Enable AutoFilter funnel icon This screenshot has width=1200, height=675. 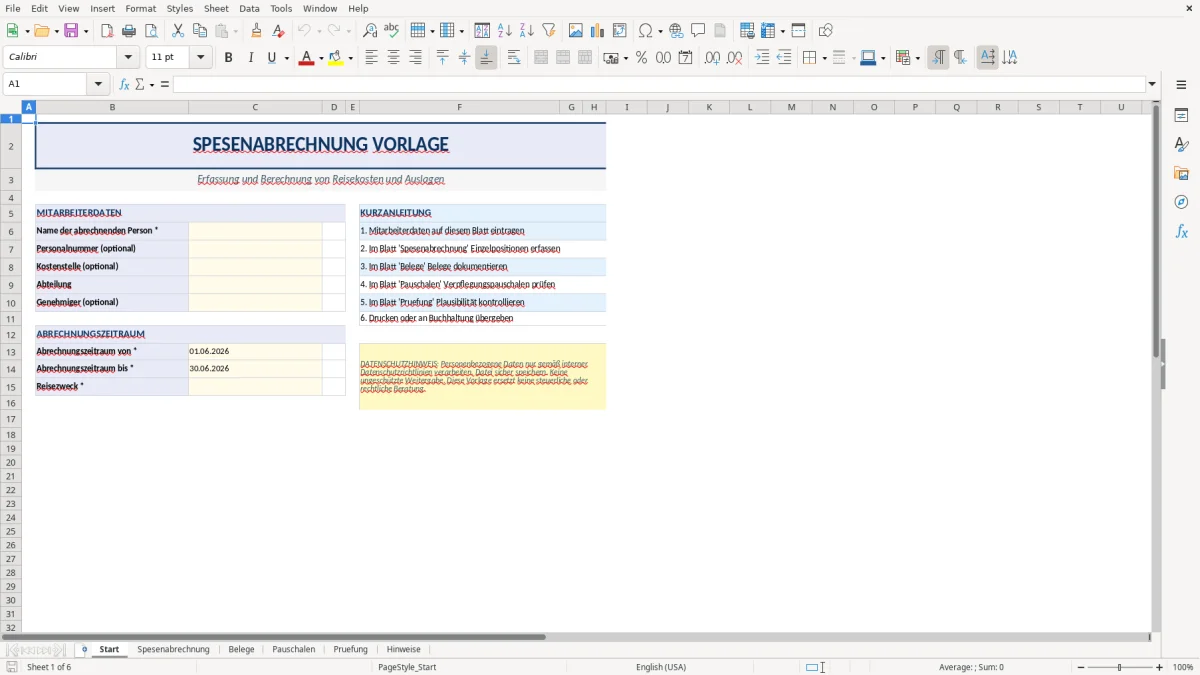click(x=549, y=31)
